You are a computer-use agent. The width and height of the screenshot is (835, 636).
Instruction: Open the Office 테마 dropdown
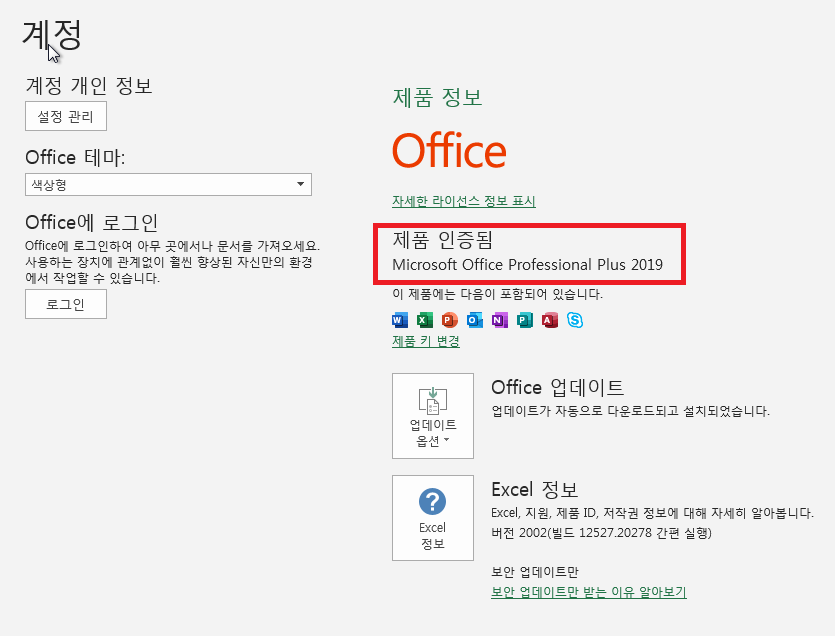[x=167, y=185]
